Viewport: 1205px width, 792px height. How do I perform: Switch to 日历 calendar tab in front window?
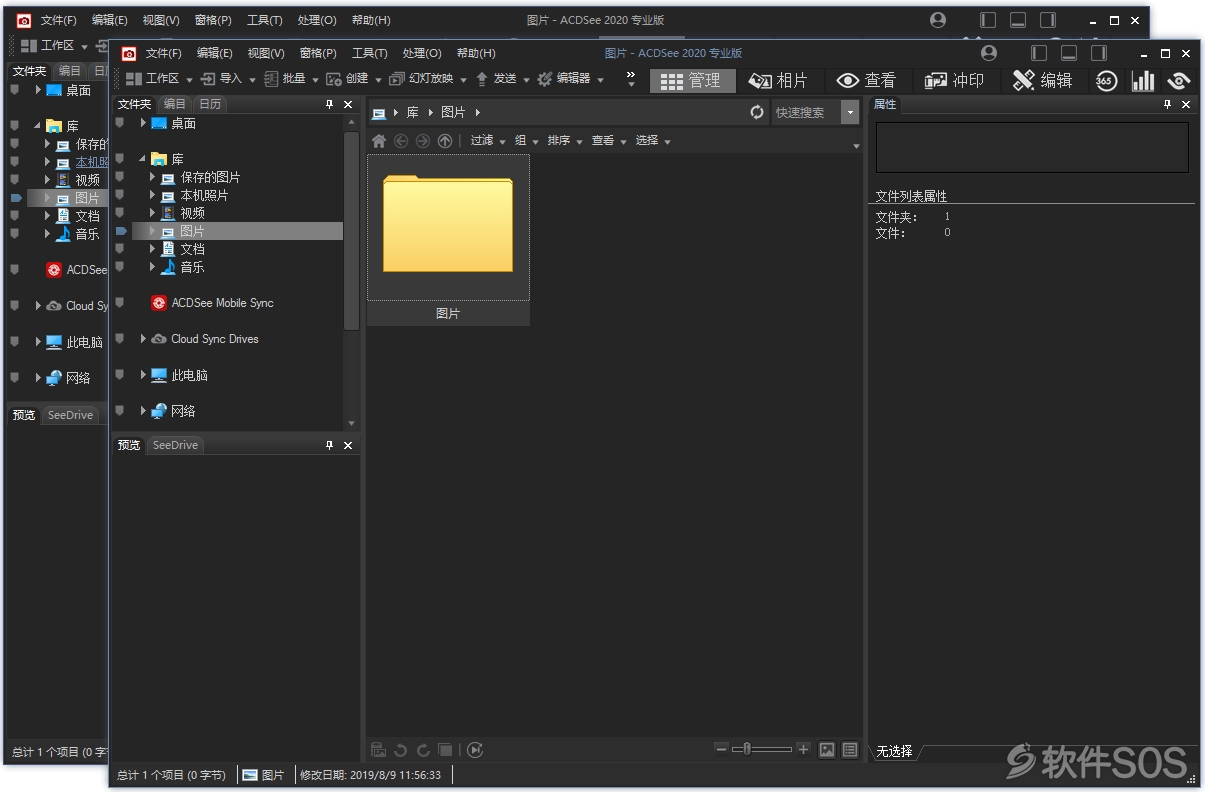[210, 104]
